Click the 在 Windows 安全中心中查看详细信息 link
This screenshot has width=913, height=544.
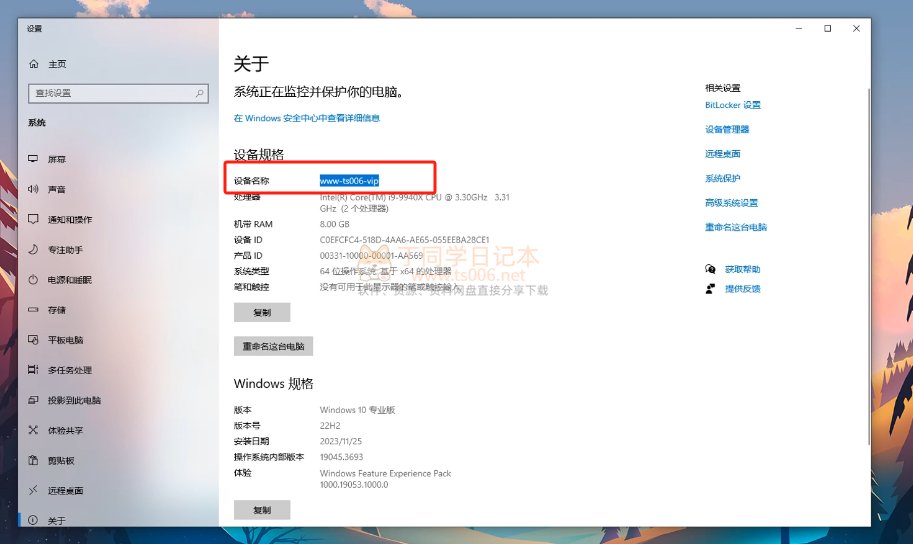pos(306,118)
